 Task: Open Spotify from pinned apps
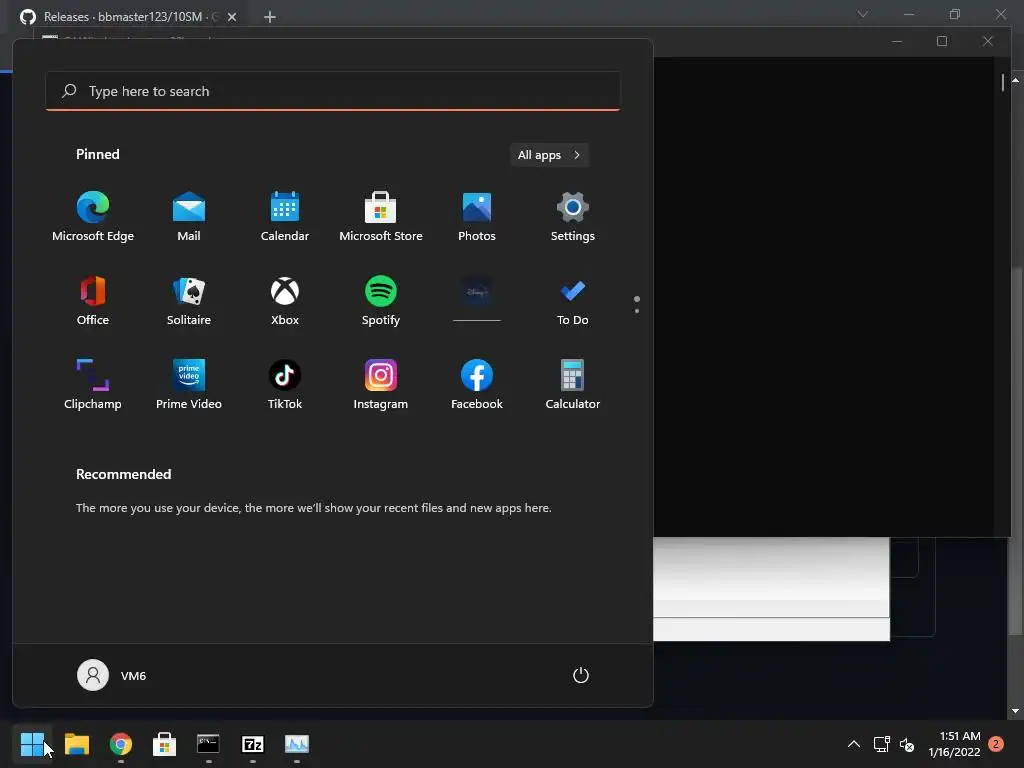point(381,301)
